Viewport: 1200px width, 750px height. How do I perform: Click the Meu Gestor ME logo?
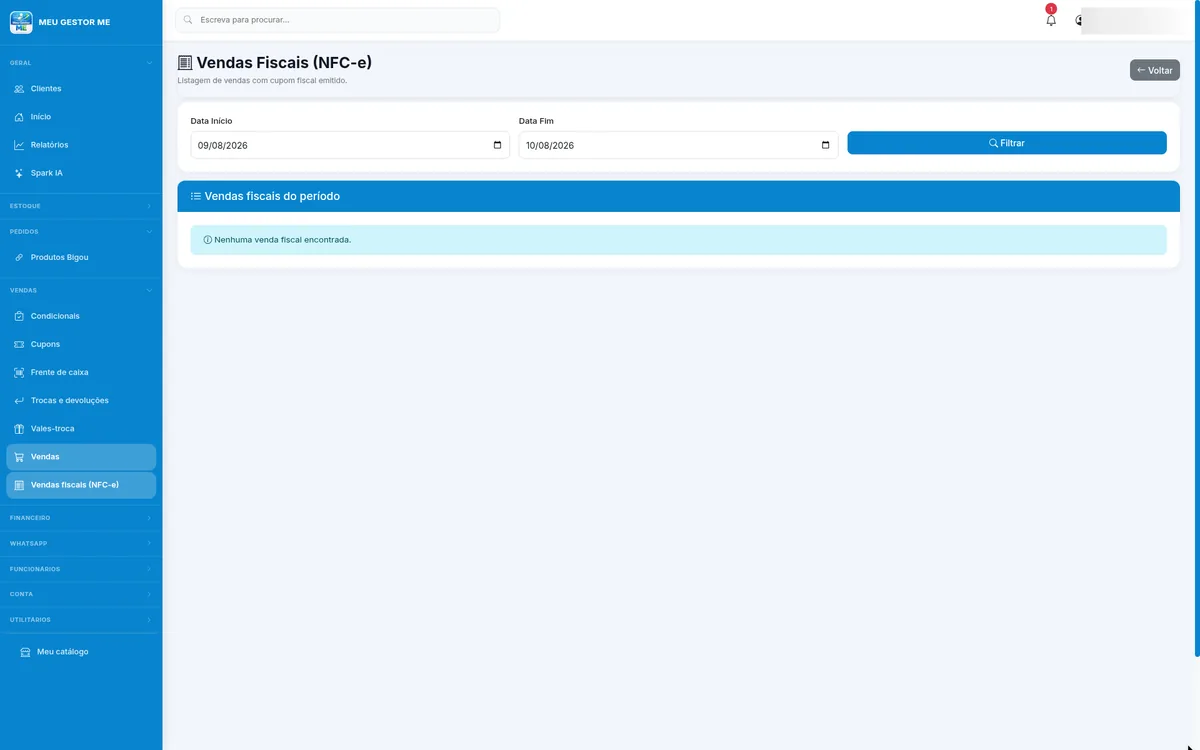[21, 22]
